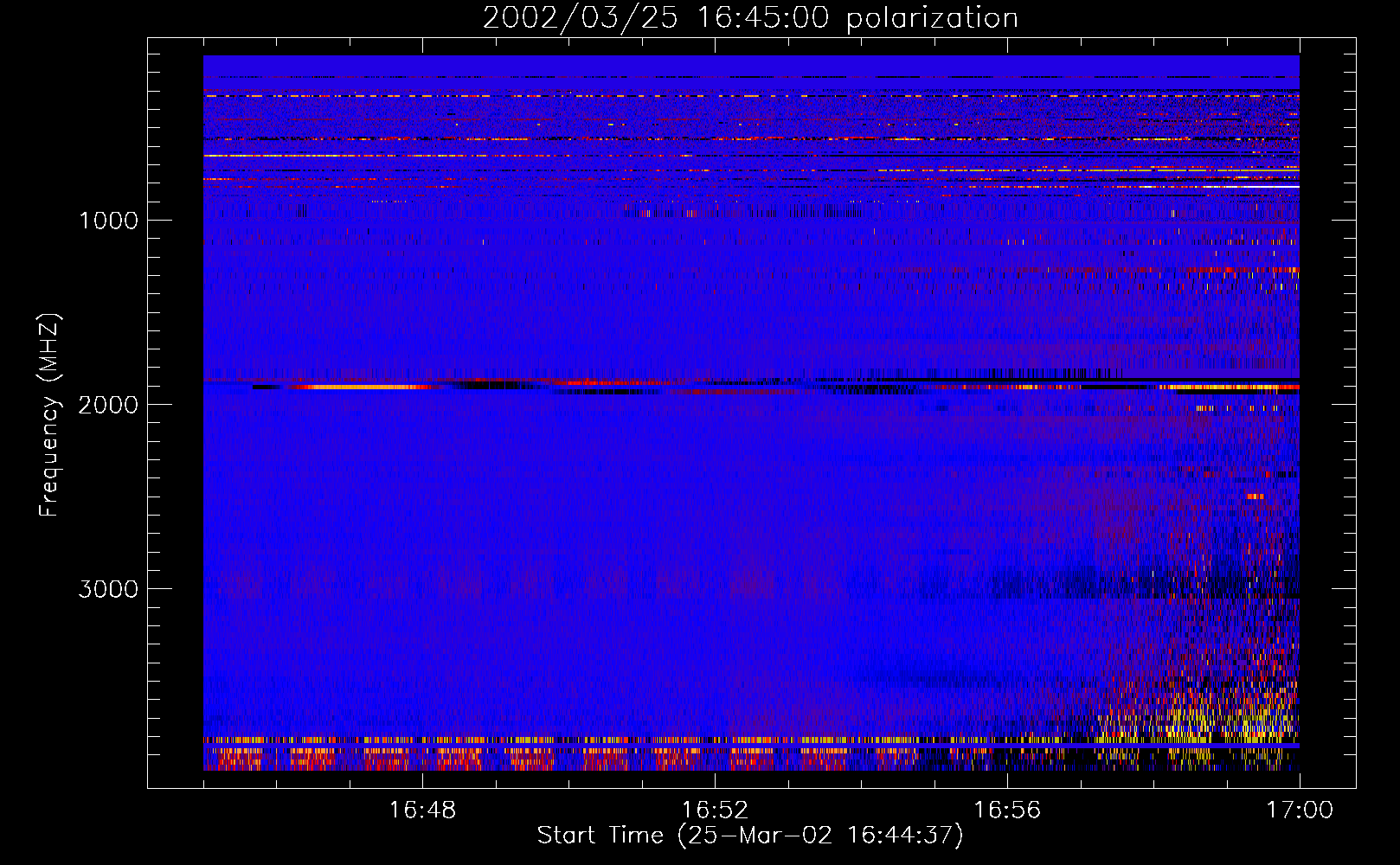Screen dimensions: 1400x865
Task: Click the '2000' frequency axis label
Action: 108,405
